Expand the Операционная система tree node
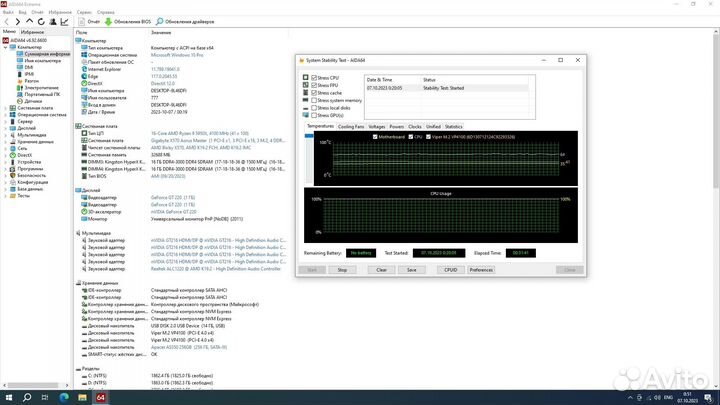 click(6, 115)
